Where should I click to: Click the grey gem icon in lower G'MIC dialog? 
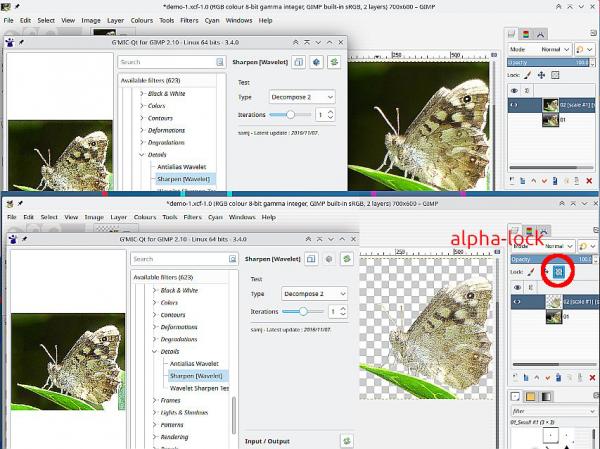pos(329,259)
